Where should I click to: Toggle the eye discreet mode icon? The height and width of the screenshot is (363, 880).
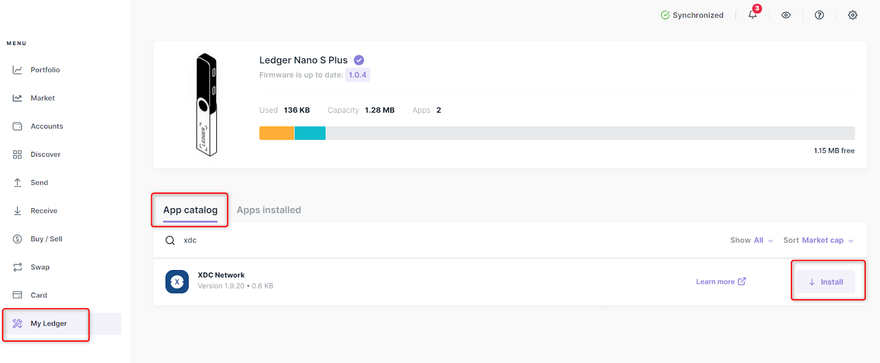coord(786,16)
